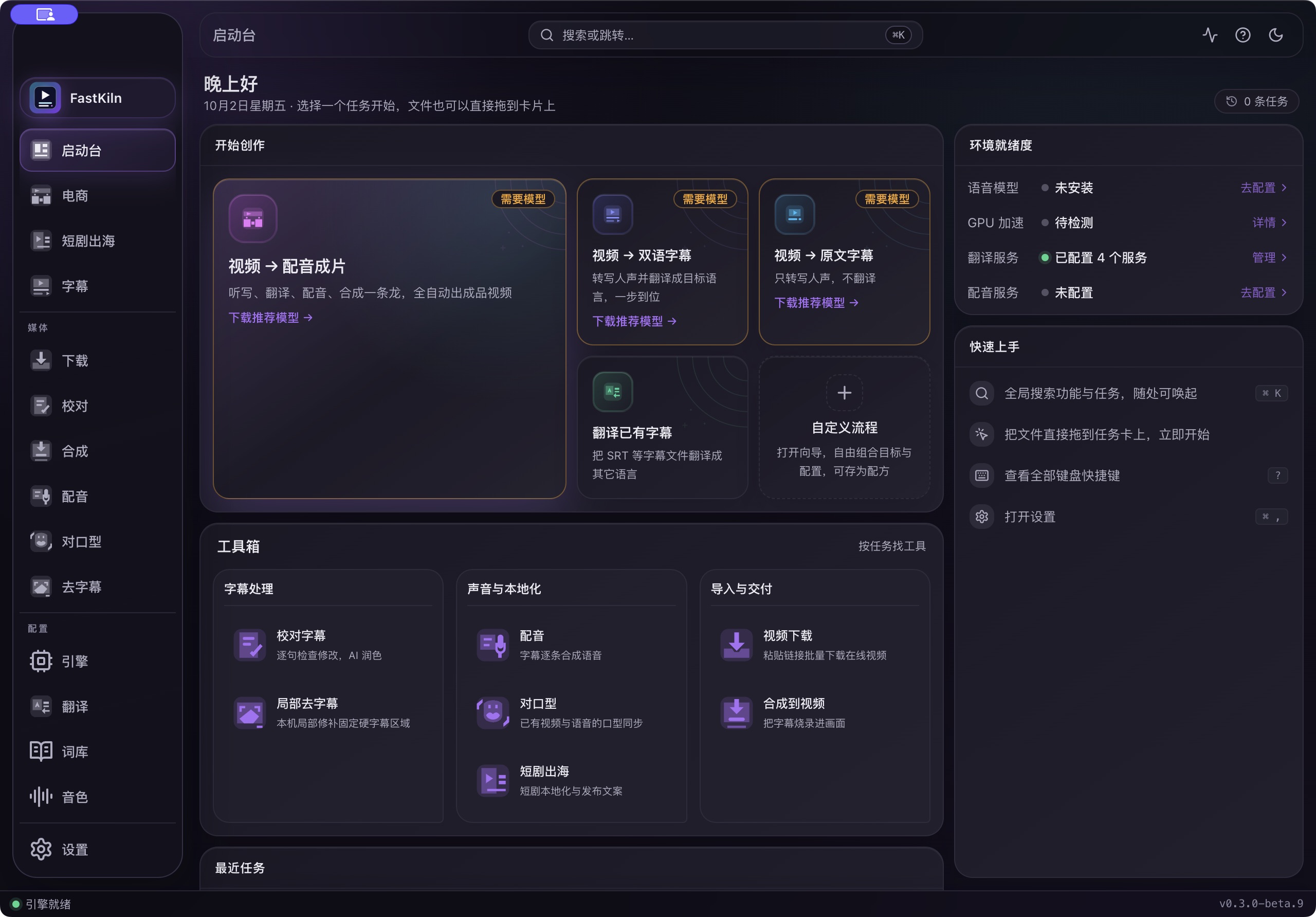Image resolution: width=1316 pixels, height=917 pixels.
Task: Click the FastKiln app logo button
Action: (x=98, y=98)
